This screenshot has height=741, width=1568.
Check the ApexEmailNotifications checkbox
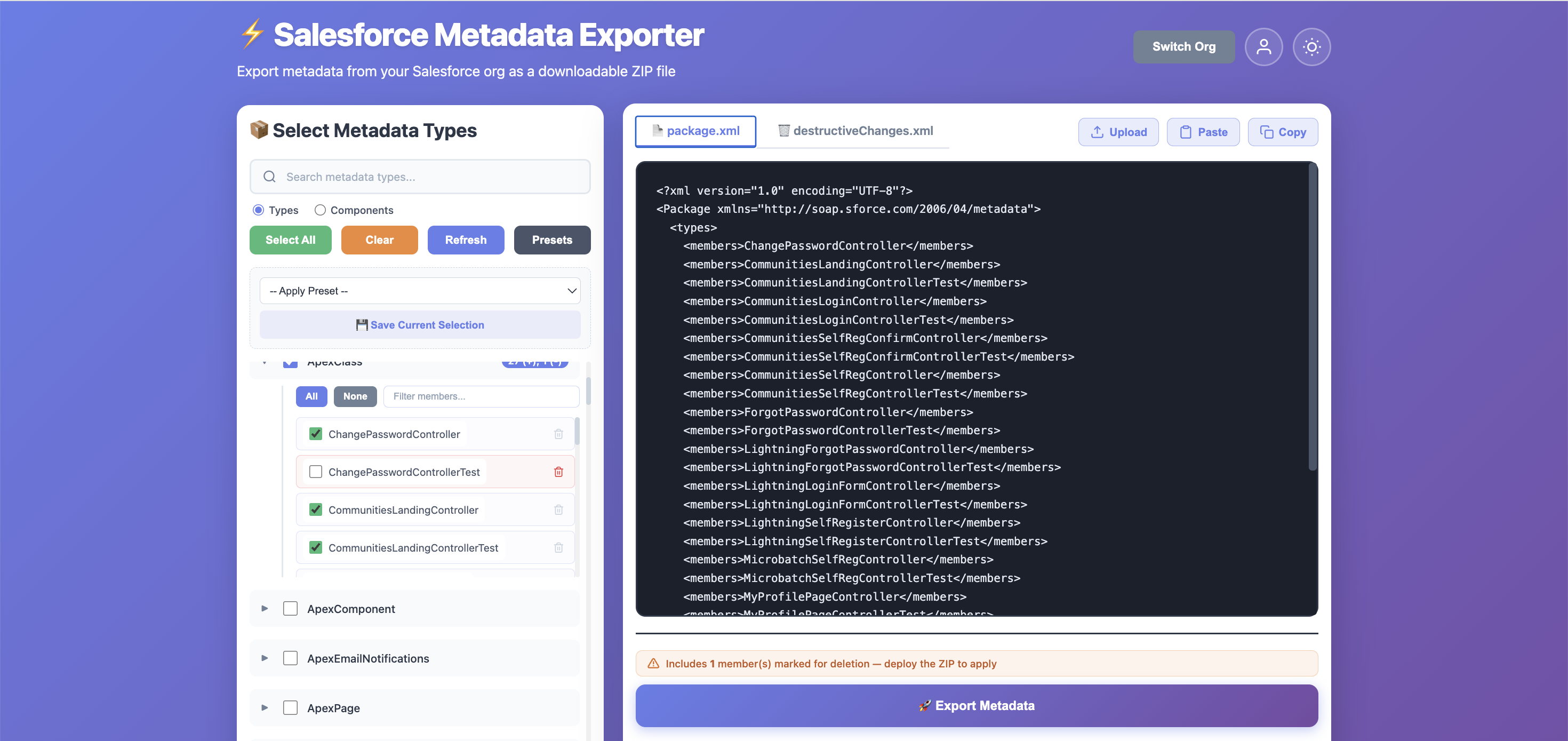coord(290,658)
